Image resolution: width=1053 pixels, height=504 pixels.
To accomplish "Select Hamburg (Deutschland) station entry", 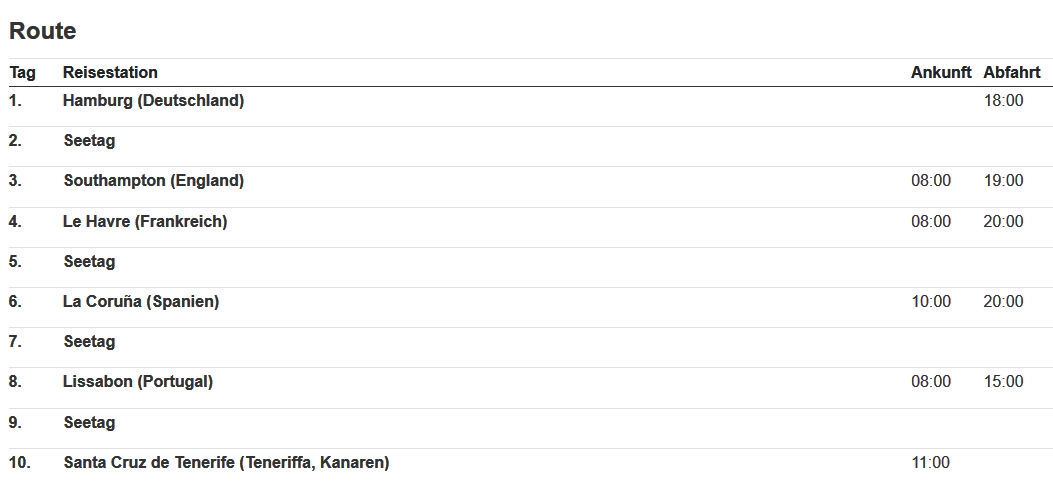I will tap(153, 100).
